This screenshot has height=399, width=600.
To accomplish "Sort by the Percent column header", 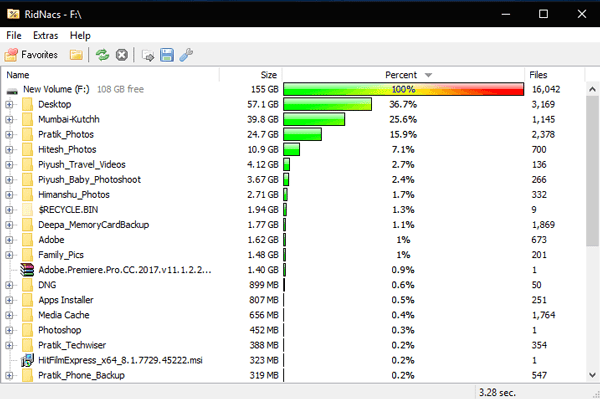I will [403, 75].
